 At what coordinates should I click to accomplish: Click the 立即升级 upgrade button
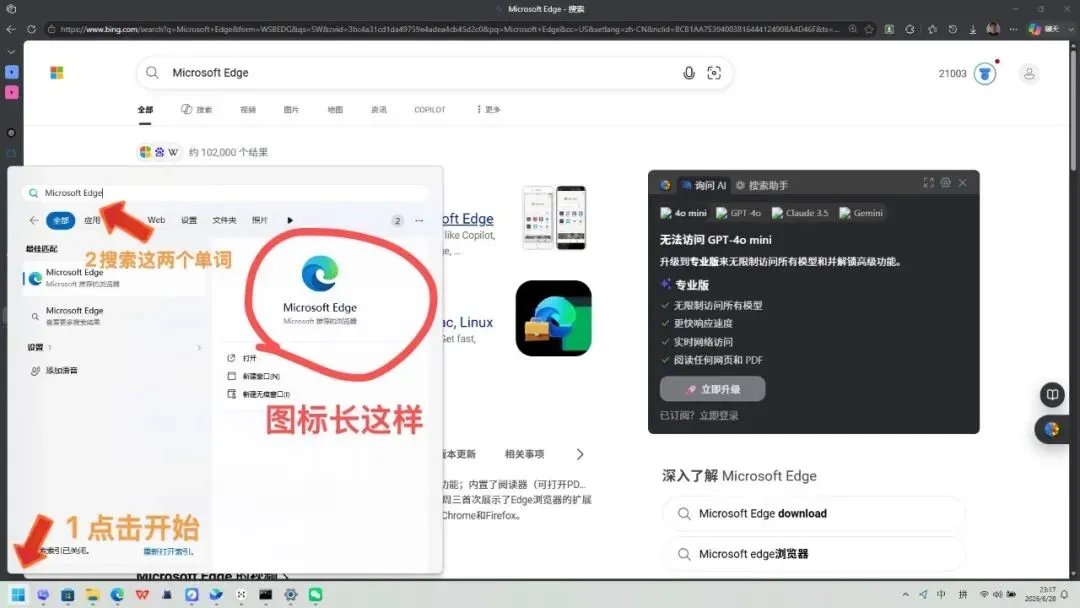(712, 389)
